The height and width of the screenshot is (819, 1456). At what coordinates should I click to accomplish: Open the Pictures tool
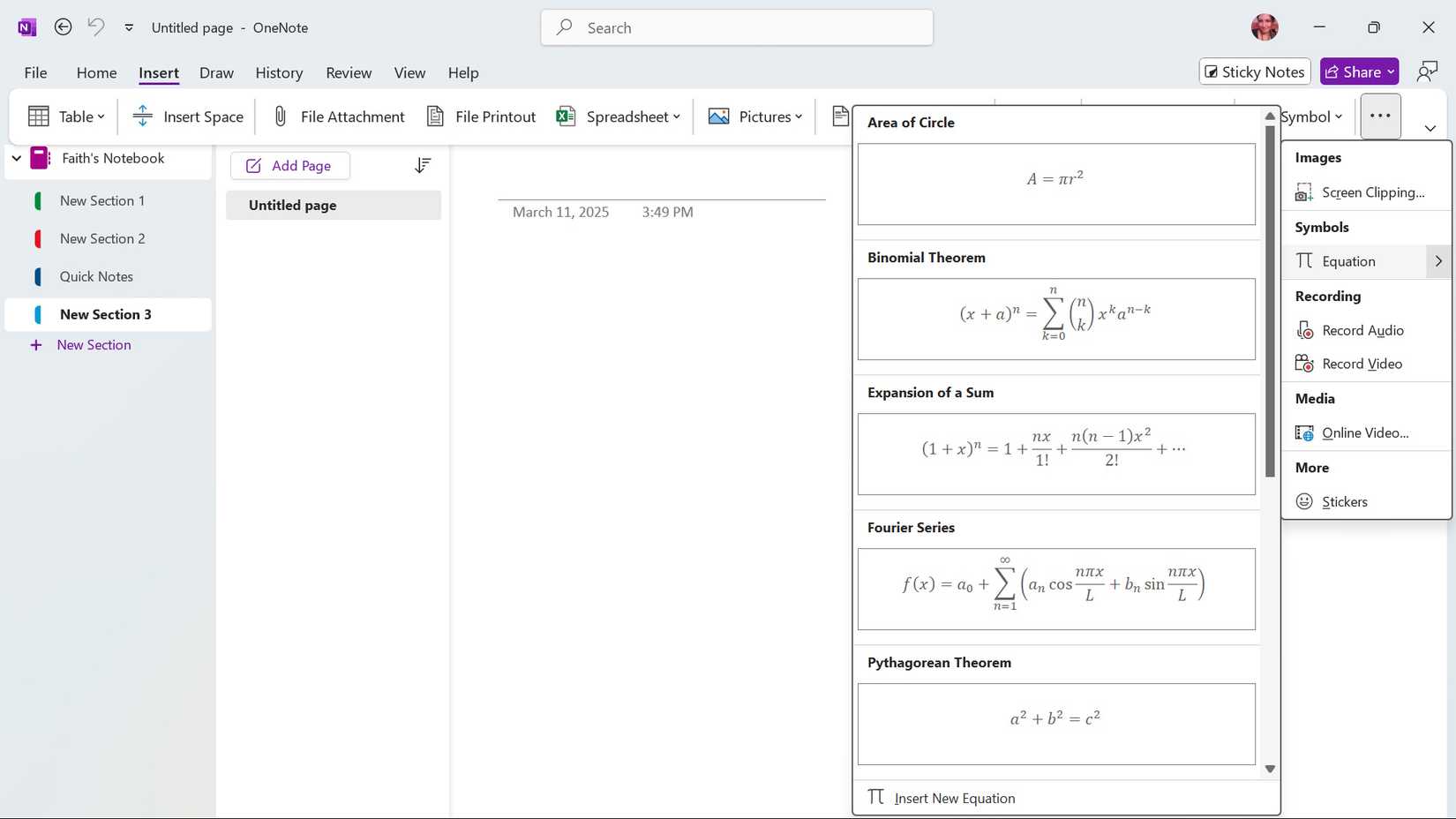pos(754,116)
